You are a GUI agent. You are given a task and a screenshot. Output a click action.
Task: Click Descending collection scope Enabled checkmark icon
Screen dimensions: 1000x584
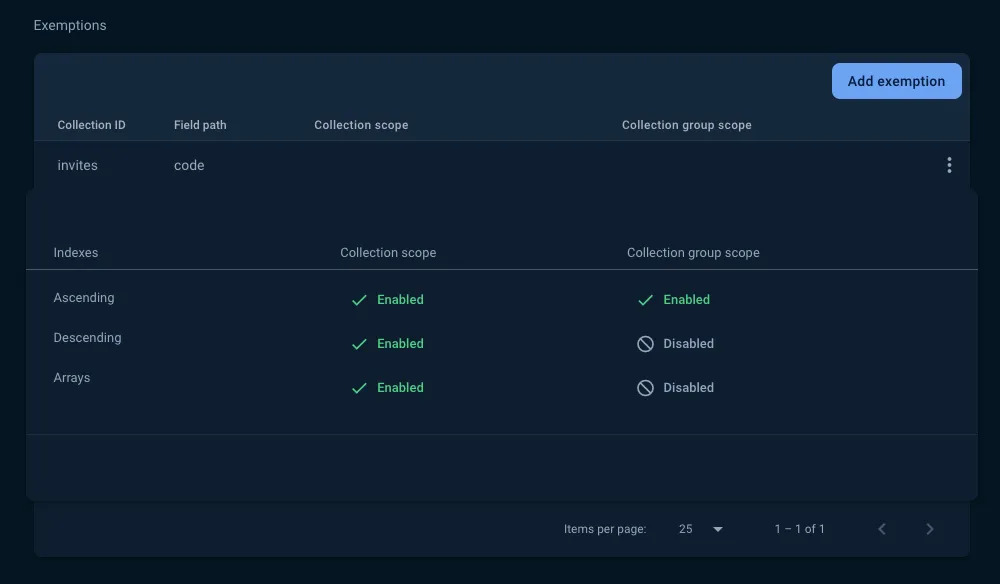[x=359, y=344]
